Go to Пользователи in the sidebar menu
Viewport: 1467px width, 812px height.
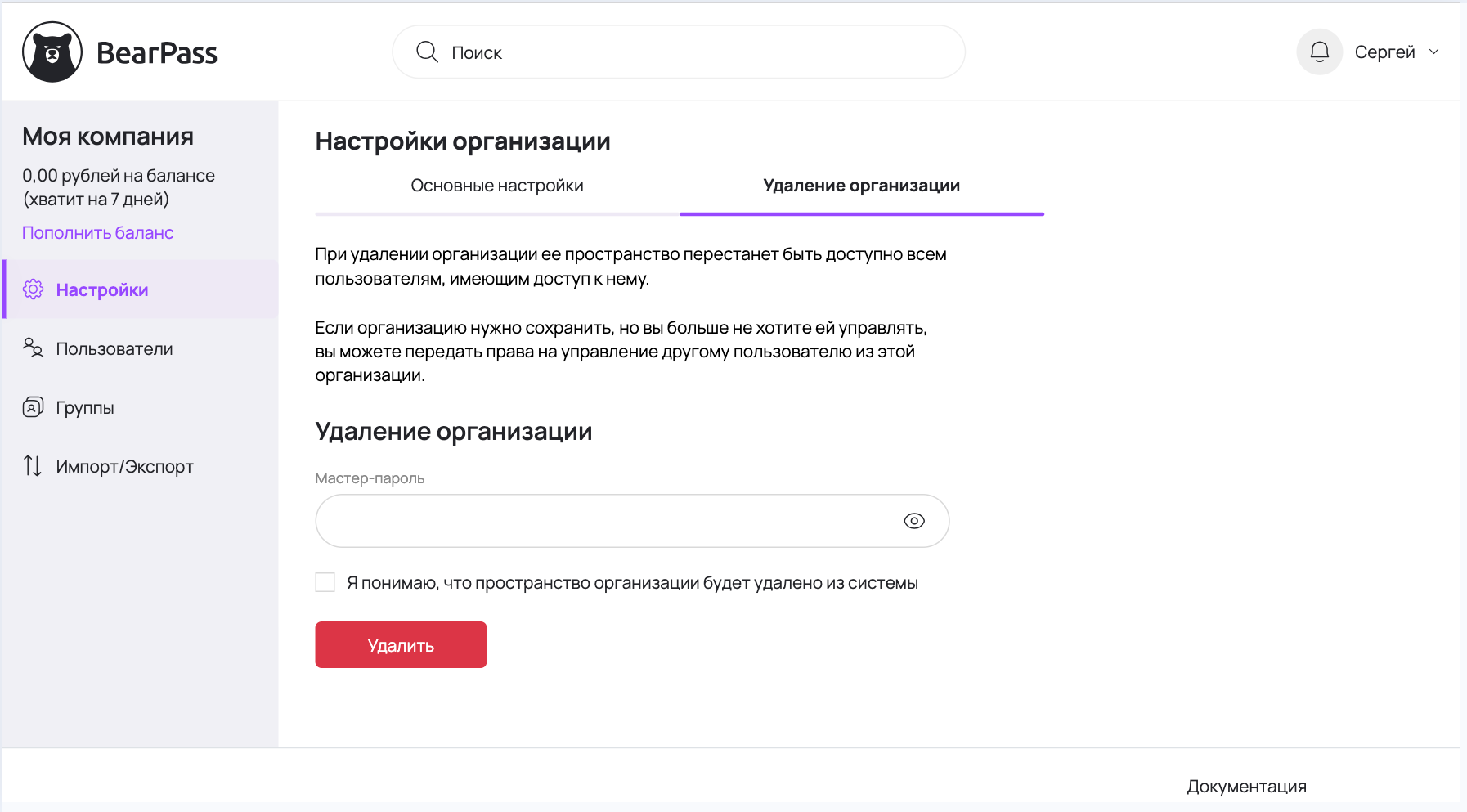pos(114,349)
